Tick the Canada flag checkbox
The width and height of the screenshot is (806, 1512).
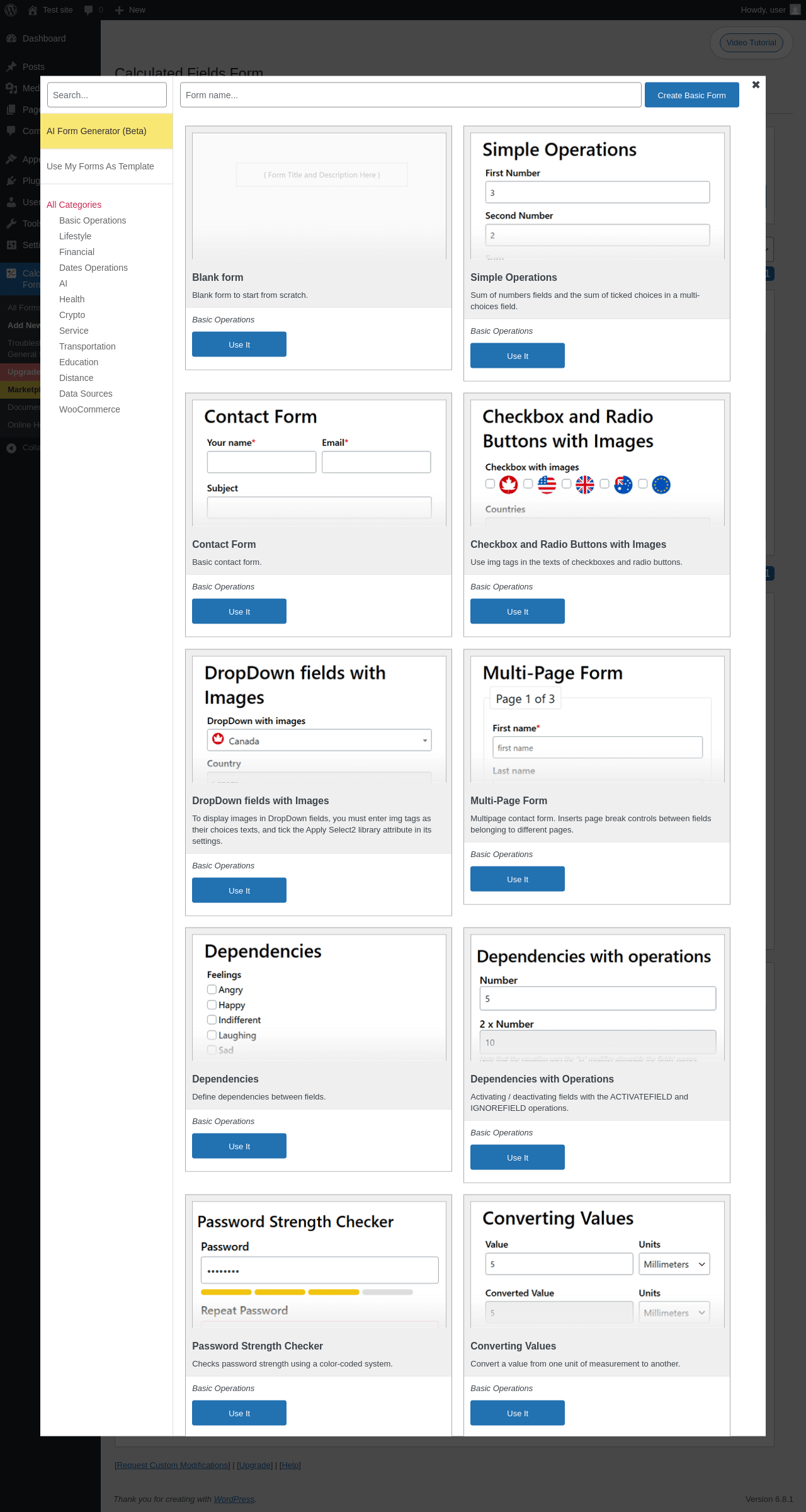(x=490, y=484)
